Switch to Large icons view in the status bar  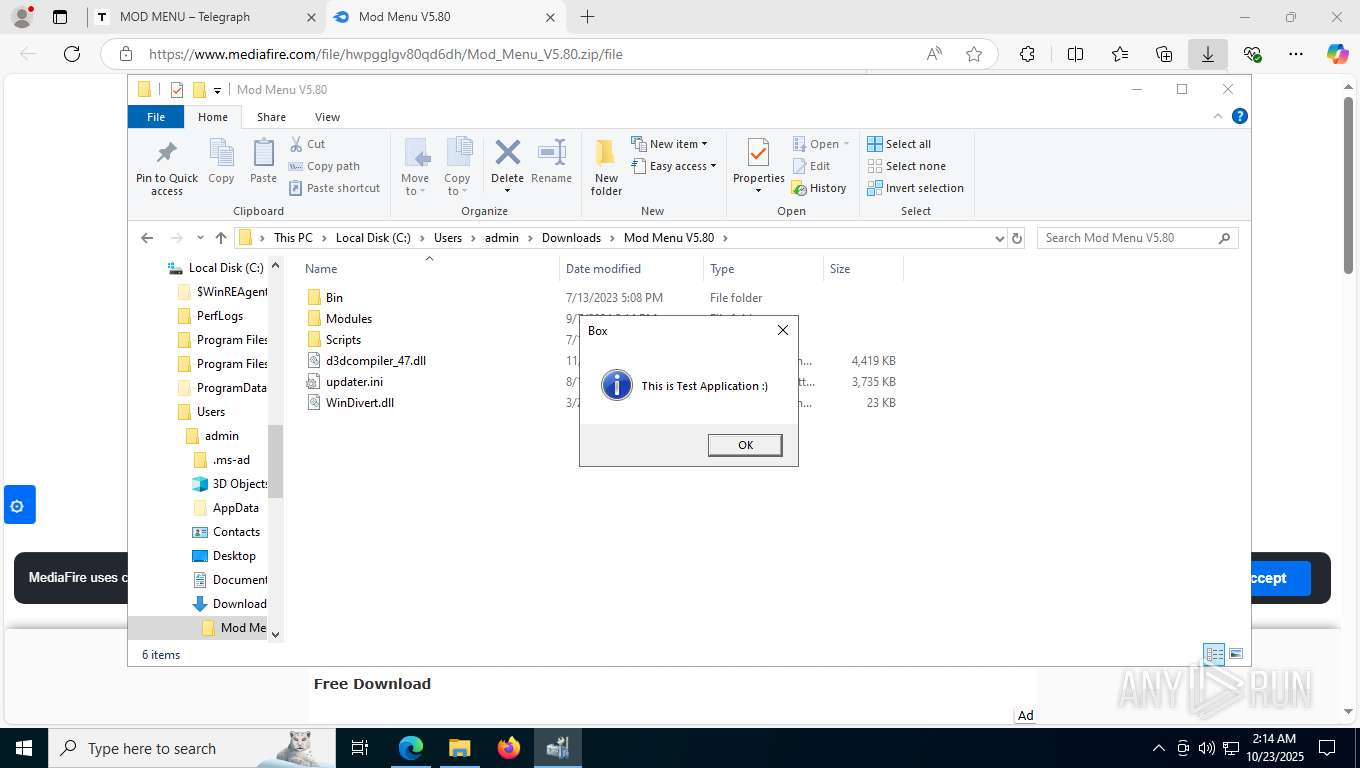pyautogui.click(x=1236, y=654)
